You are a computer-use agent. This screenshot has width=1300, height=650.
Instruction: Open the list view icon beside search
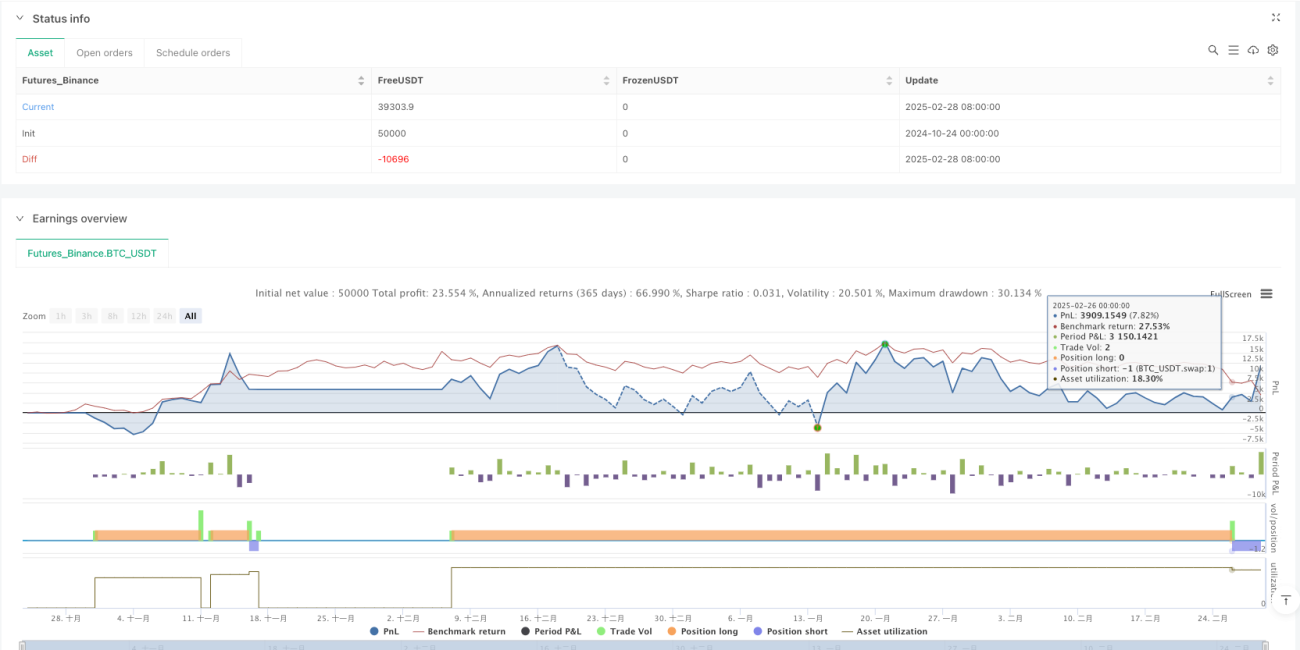[x=1233, y=50]
